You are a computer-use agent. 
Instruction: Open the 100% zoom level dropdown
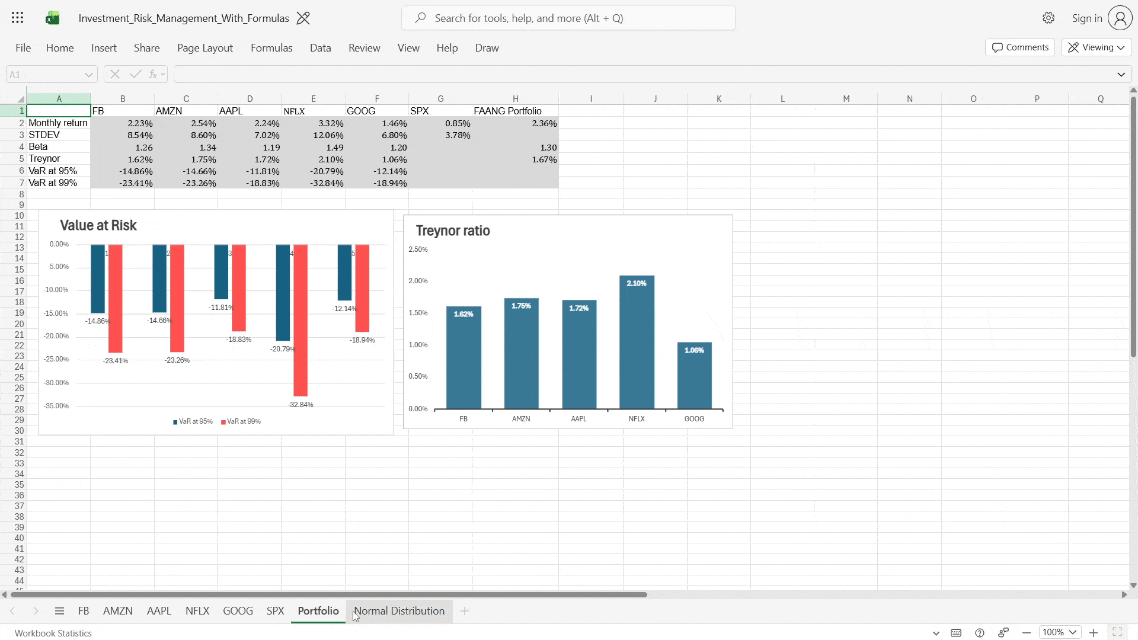pyautogui.click(x=1060, y=633)
